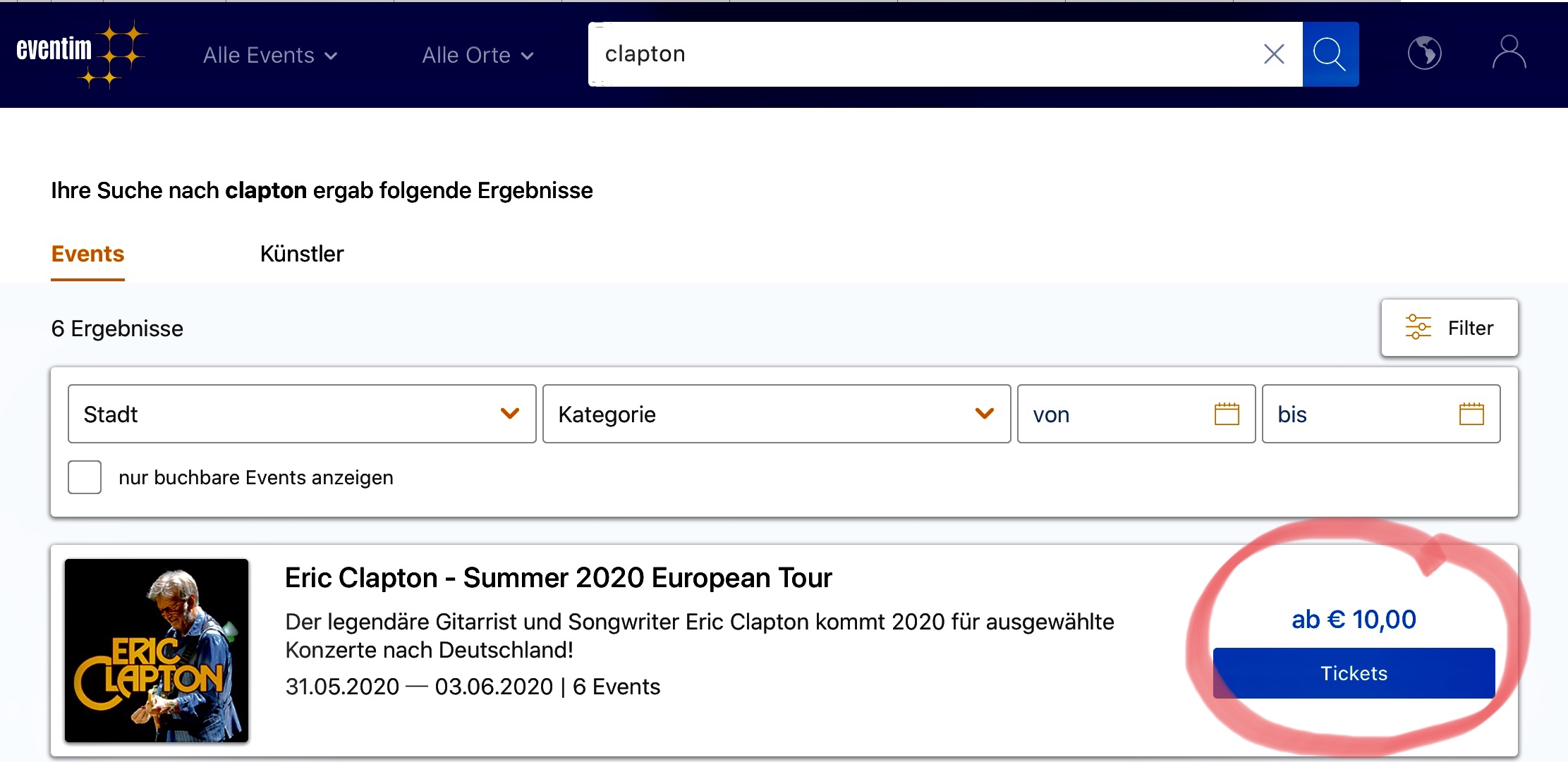Switch to the Künstler tab
This screenshot has height=762, width=1568.
pyautogui.click(x=302, y=254)
